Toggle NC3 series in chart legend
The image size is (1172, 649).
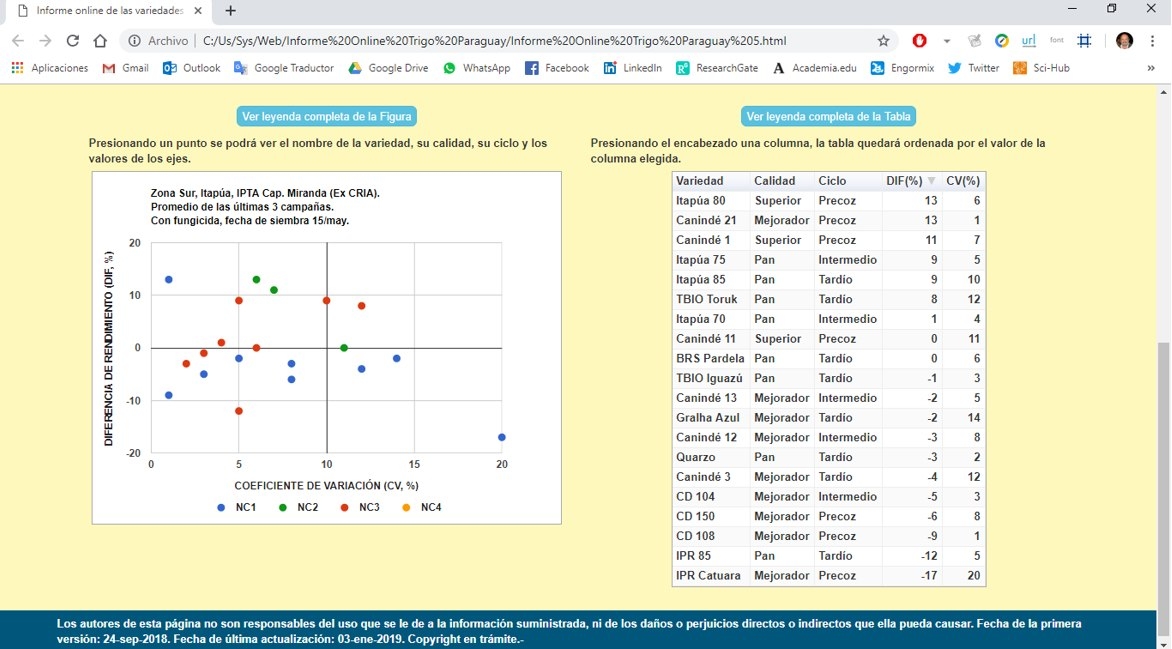click(360, 508)
